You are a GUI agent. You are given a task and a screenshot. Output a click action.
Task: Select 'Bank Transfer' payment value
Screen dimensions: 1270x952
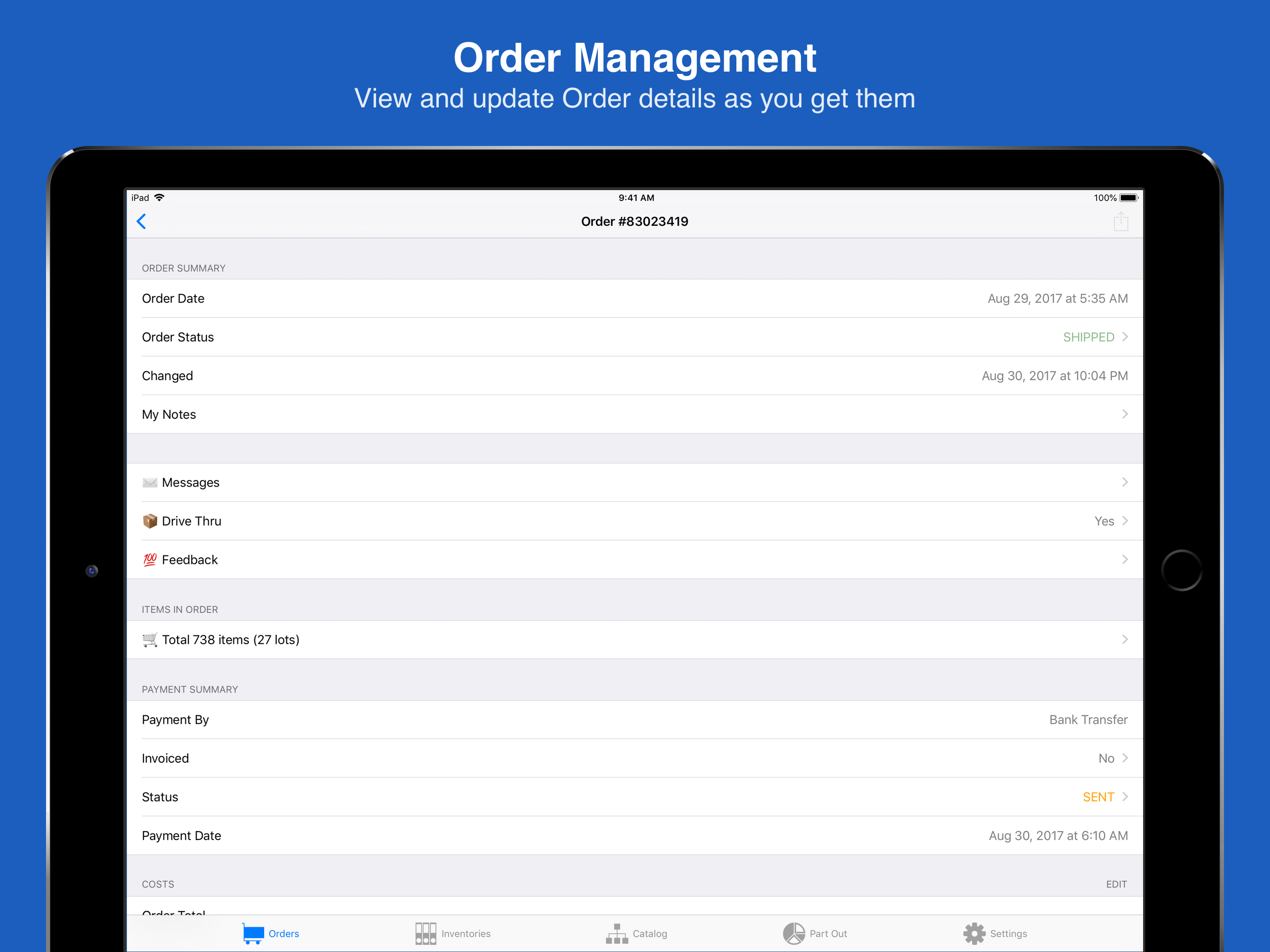tap(1088, 720)
